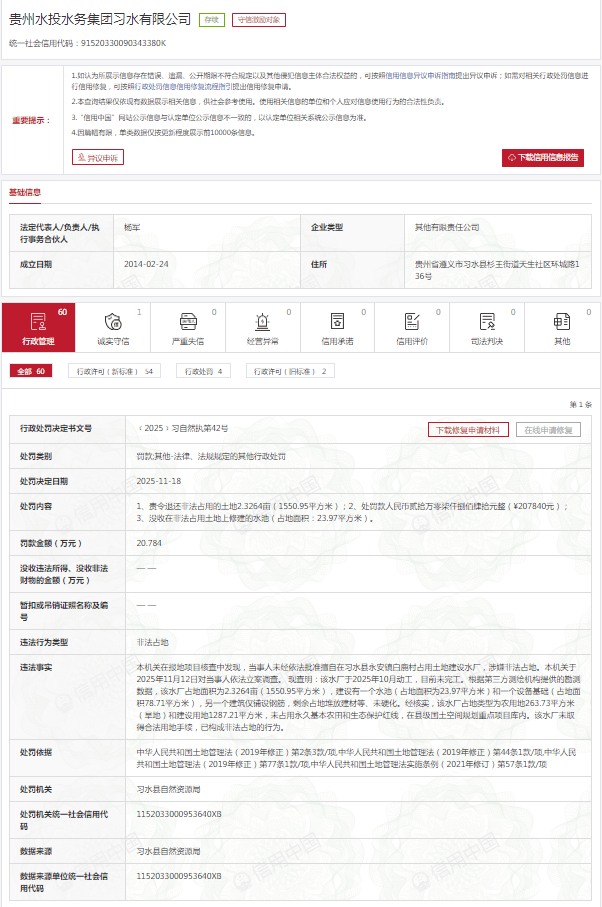
Task: Select the 诚实守信 shield icon
Action: (x=113, y=321)
